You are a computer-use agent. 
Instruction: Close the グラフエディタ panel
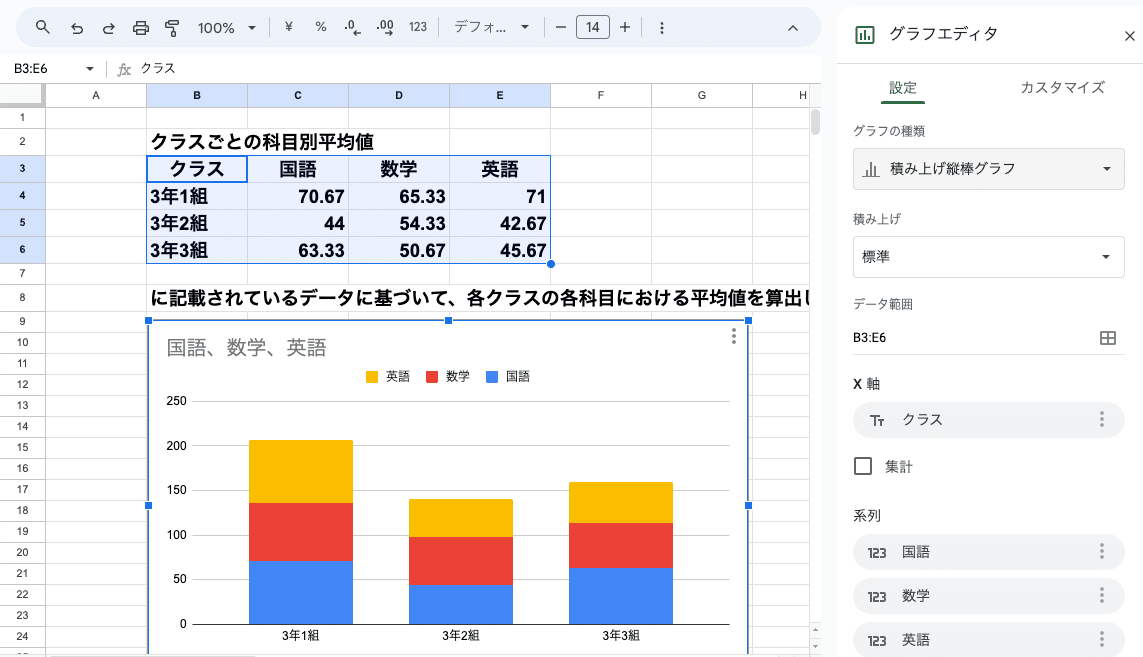(1129, 36)
